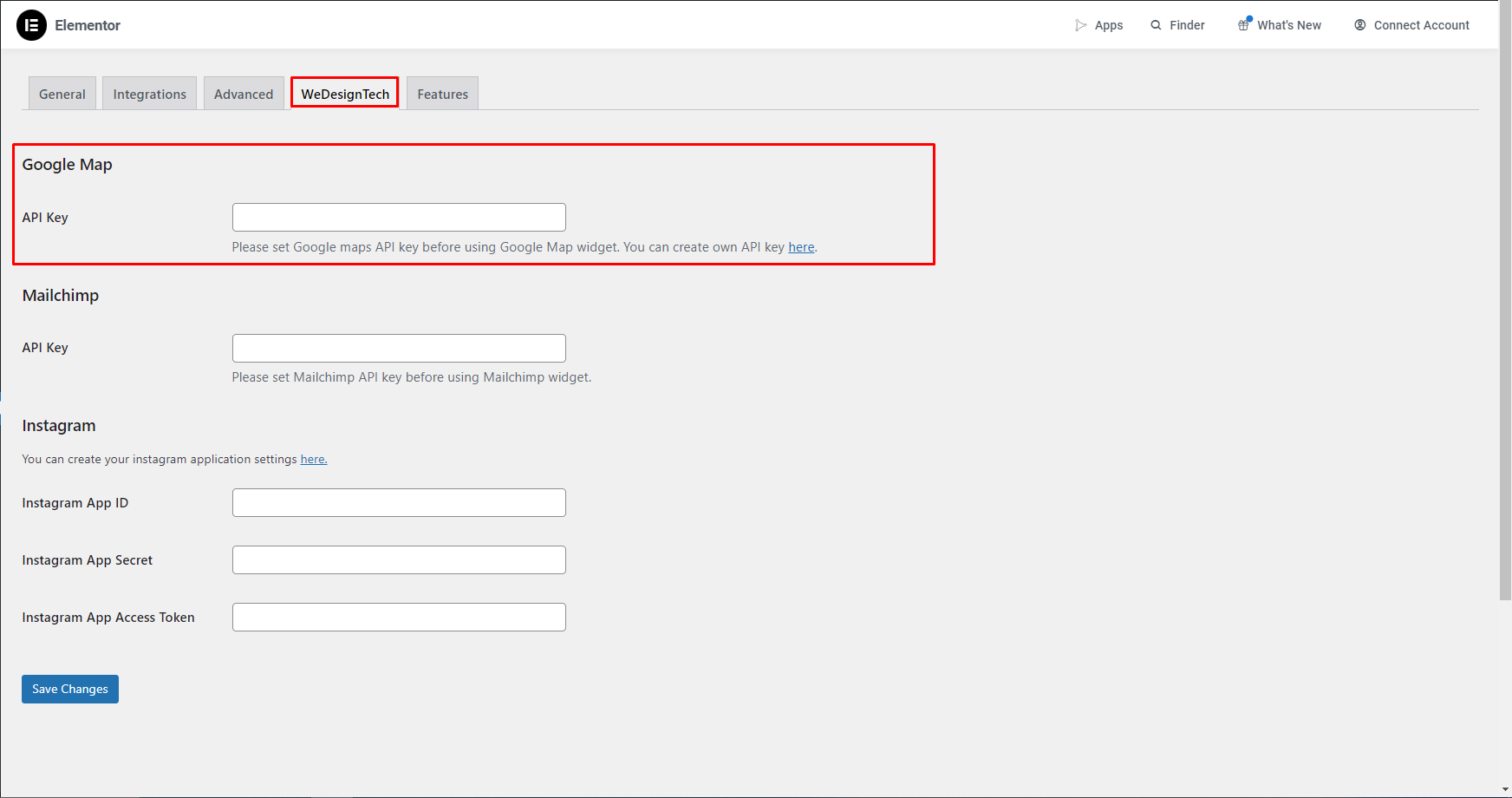Click the Elementor logo icon
The image size is (1512, 798).
(31, 25)
